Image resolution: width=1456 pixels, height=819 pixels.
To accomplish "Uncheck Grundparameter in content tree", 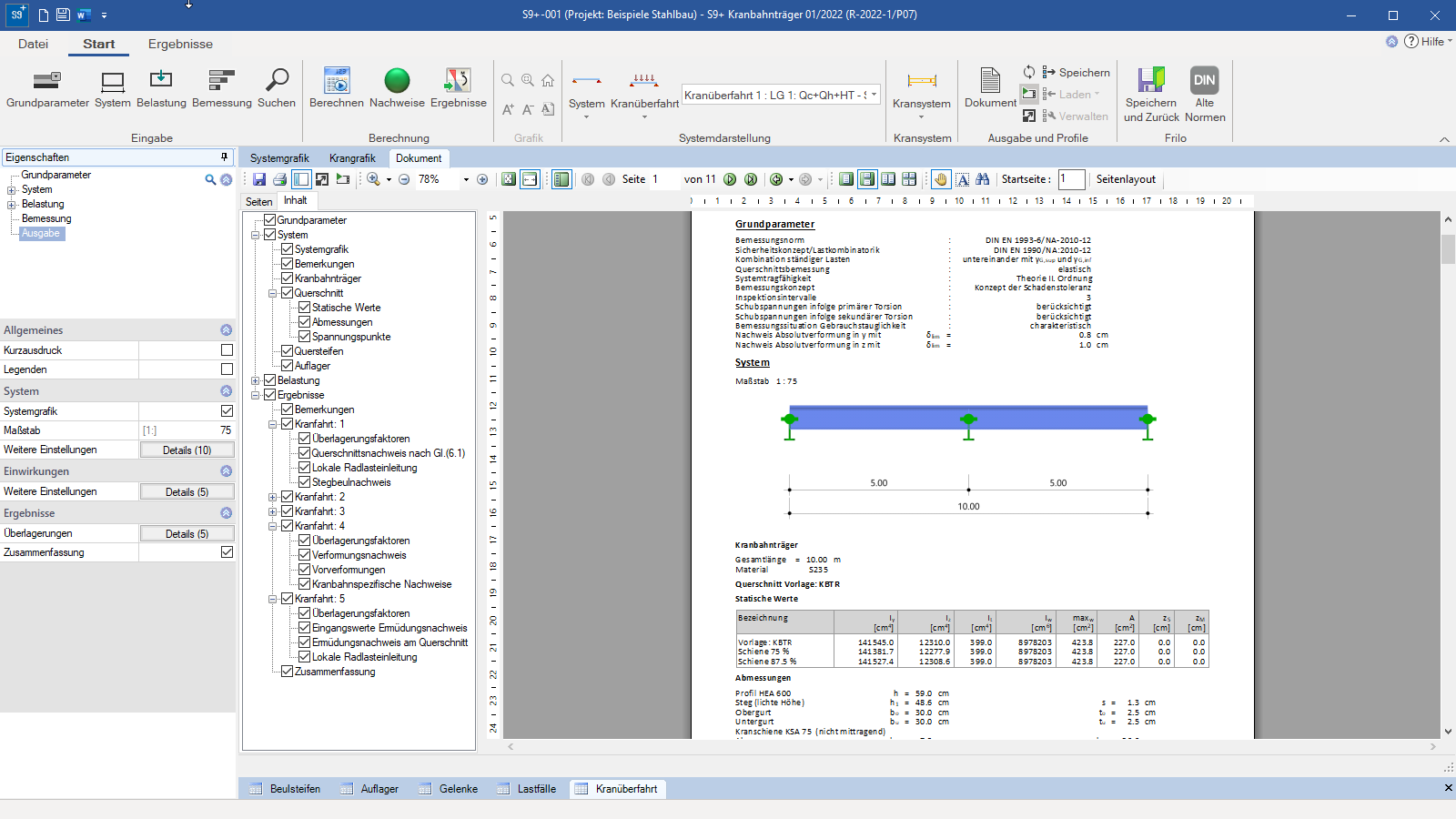I will pyautogui.click(x=270, y=220).
